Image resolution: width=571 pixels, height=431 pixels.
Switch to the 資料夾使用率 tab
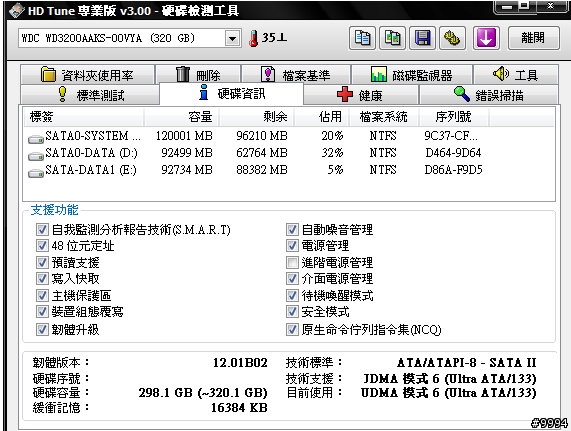point(88,75)
